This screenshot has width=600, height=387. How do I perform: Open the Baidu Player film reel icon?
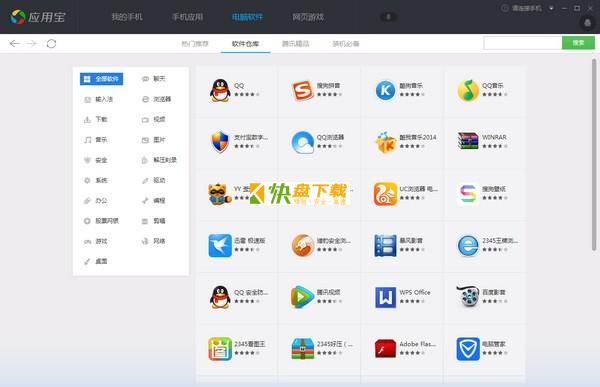[x=468, y=296]
